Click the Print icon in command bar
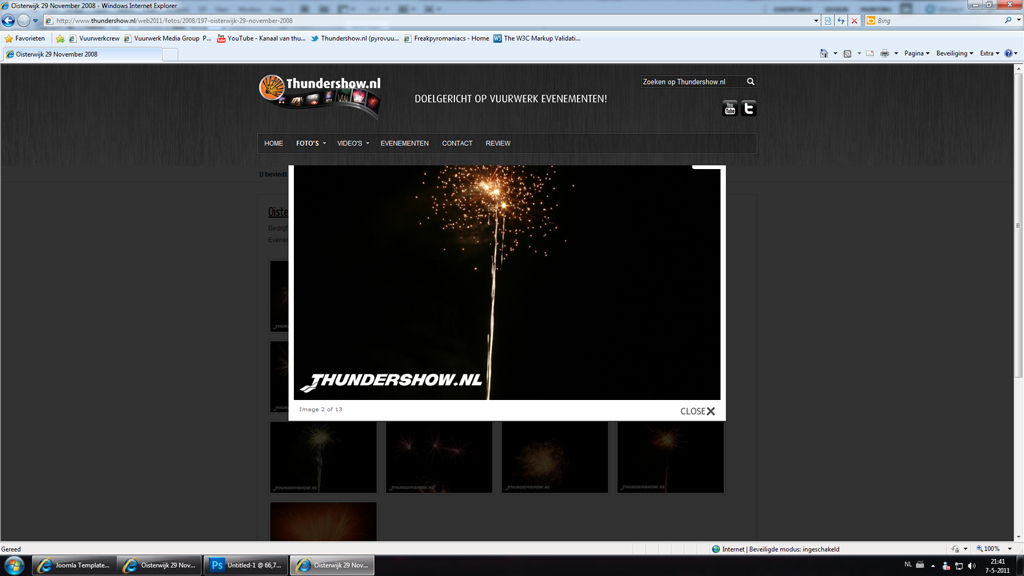This screenshot has width=1024, height=576. (x=884, y=54)
